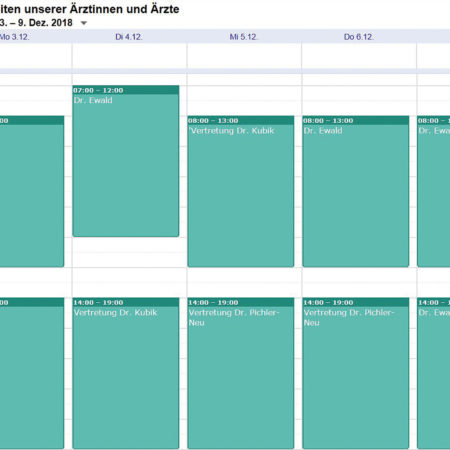Open Wednesday 08:00 – 13:00 Vertretung Dr. Kubik event
450x450 pixels.
[x=241, y=191]
